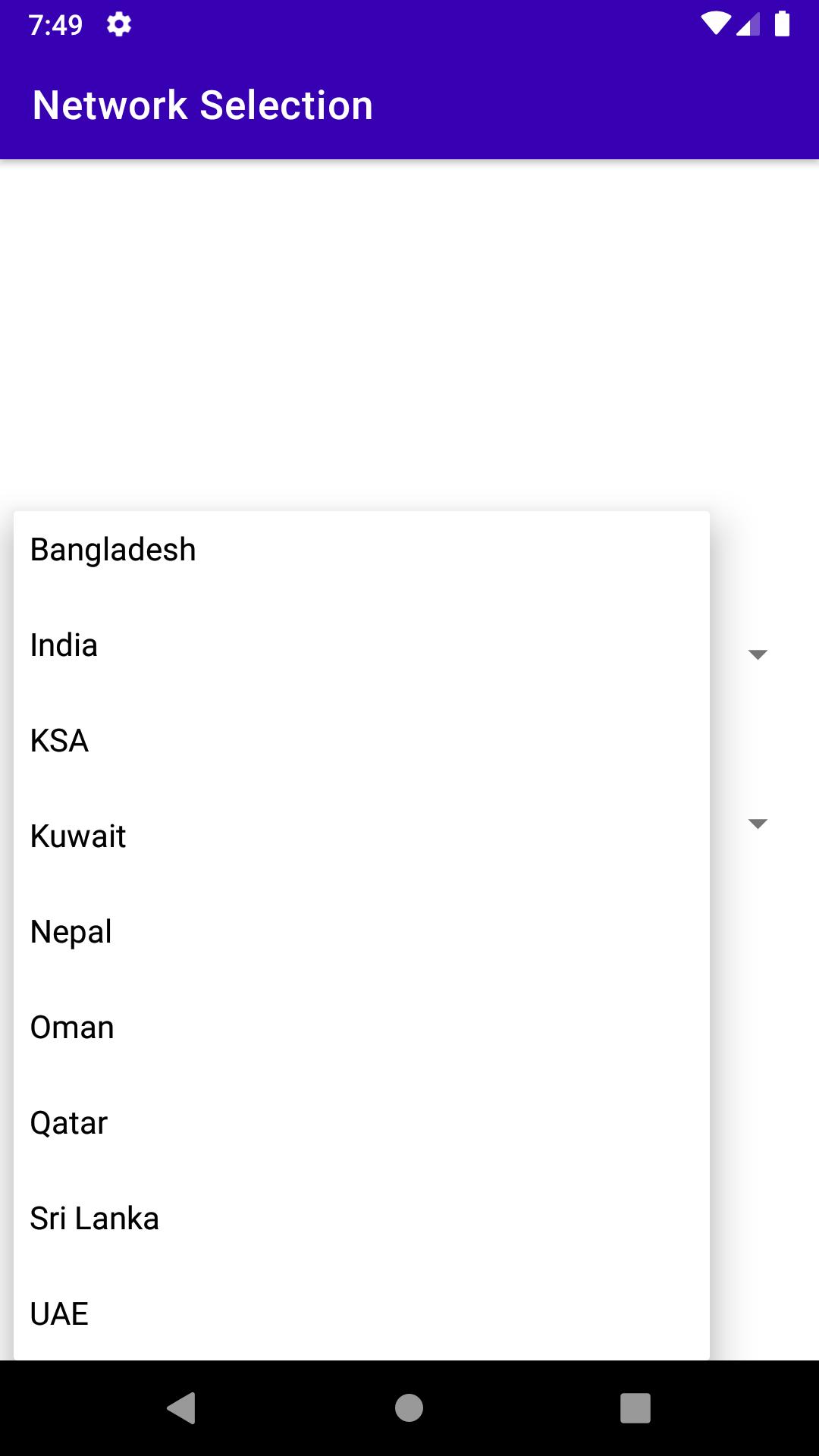Open the lower spinner dropdown arrow
This screenshot has height=1456, width=819.
pos(758,824)
